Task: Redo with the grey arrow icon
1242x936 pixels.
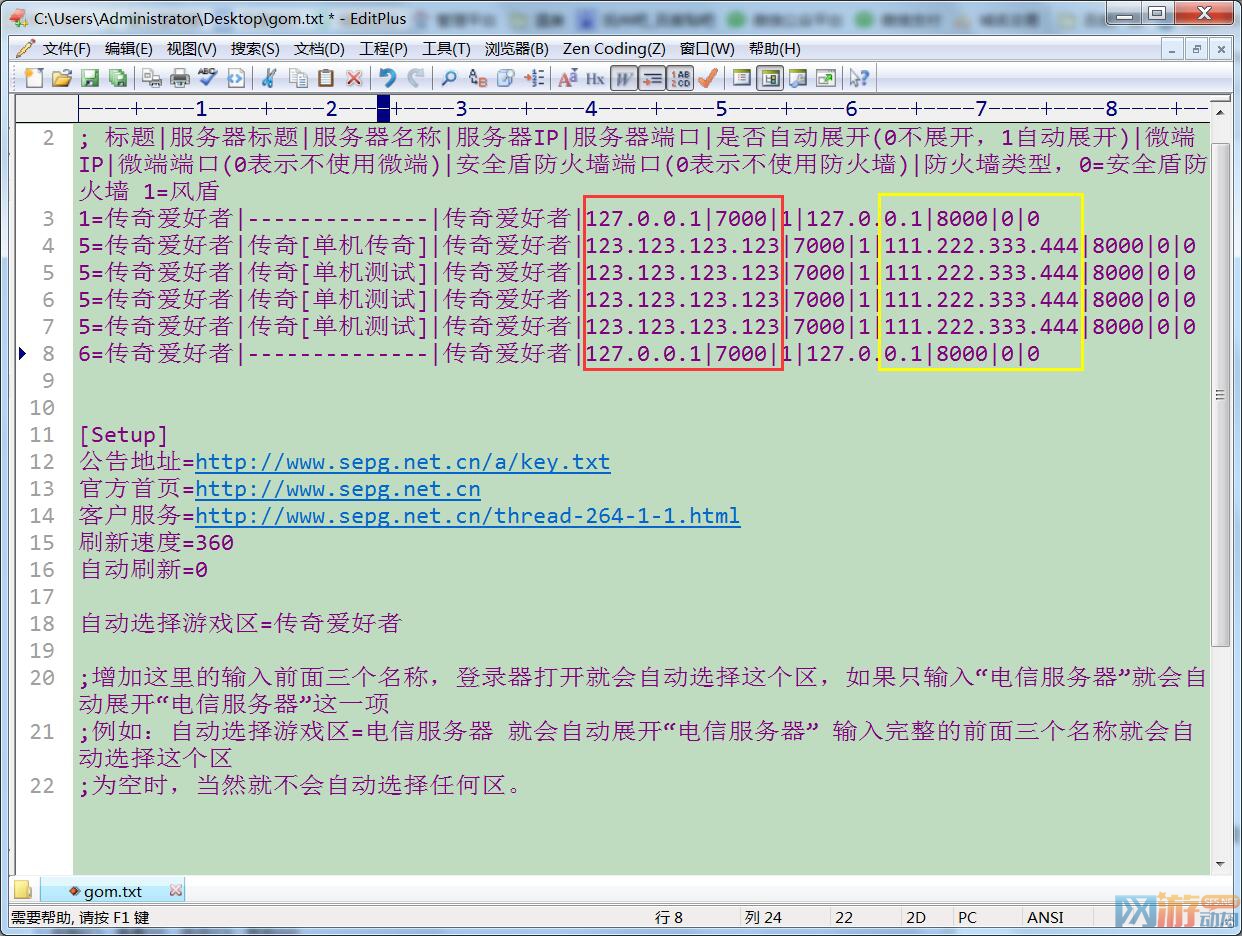Action: tap(415, 78)
